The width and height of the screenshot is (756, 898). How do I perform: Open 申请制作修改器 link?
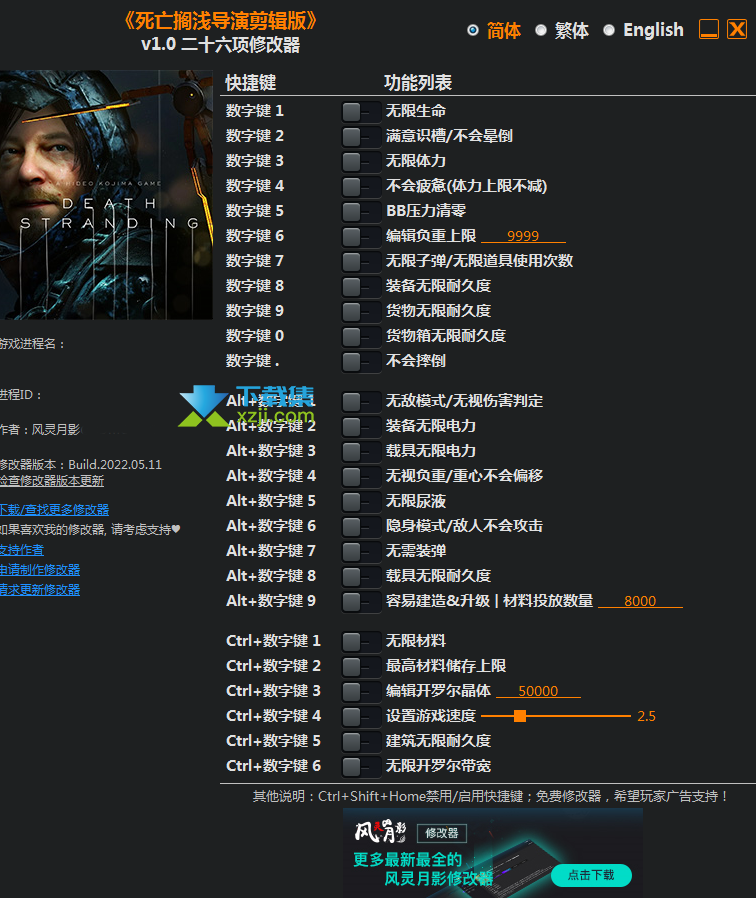[40, 570]
